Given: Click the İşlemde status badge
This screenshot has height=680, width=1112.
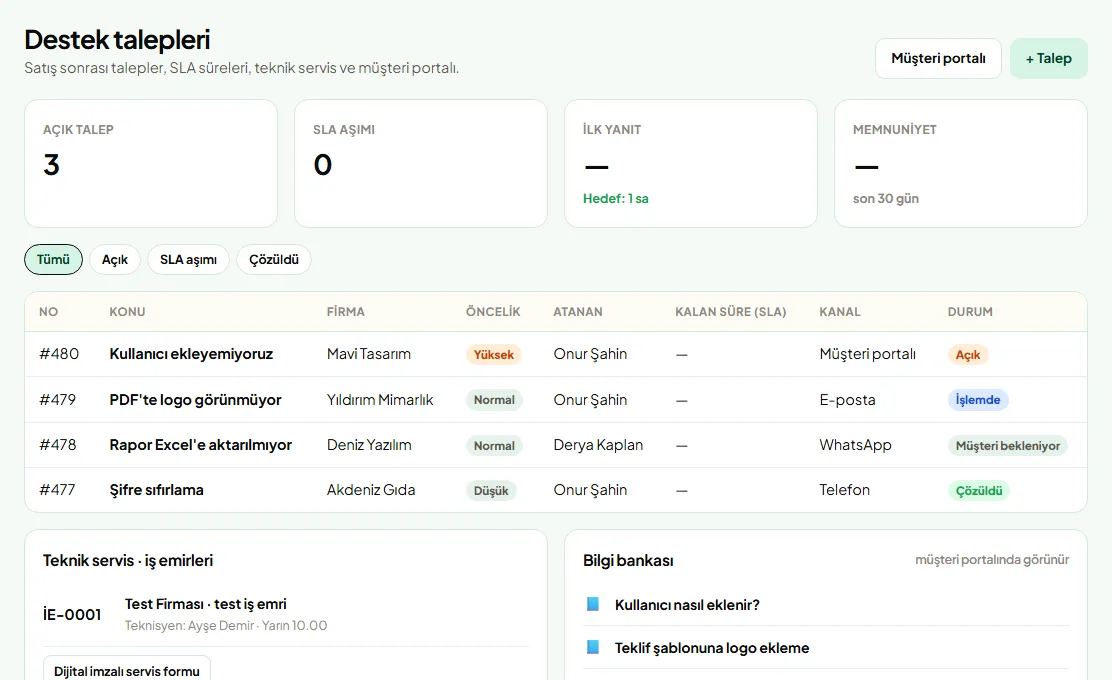Looking at the screenshot, I should [978, 400].
